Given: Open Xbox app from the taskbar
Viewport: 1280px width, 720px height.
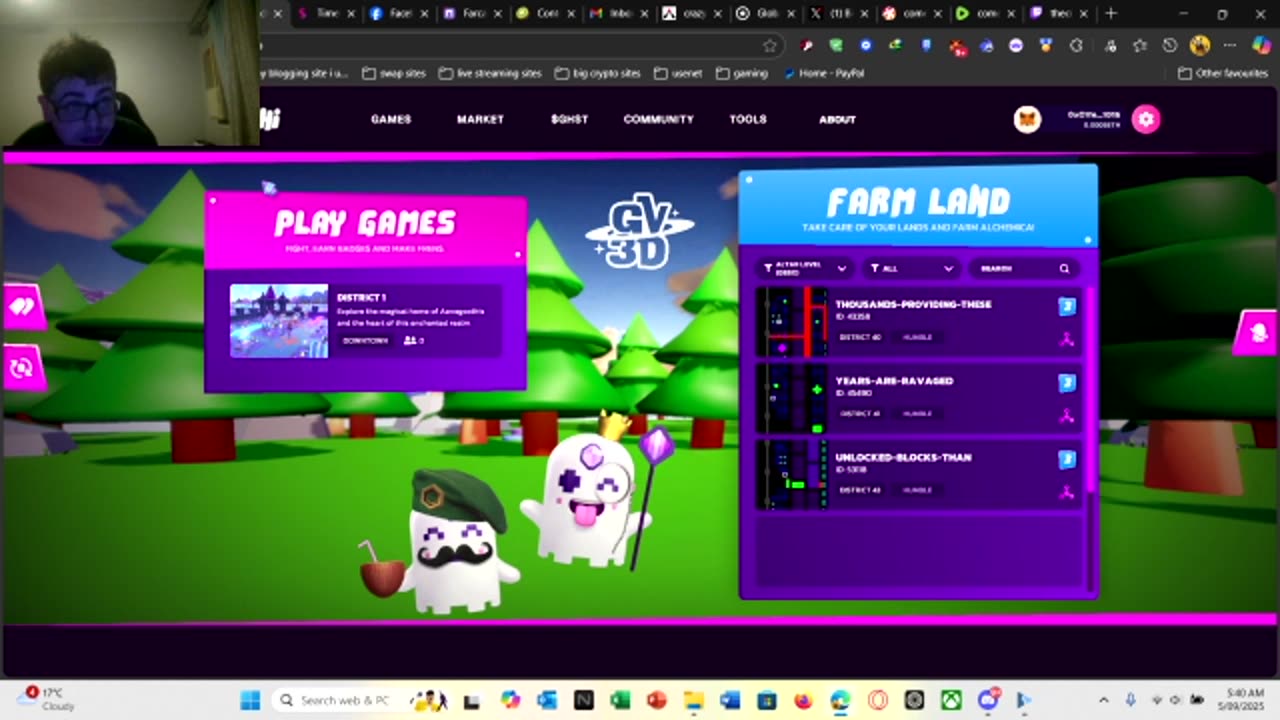Looking at the screenshot, I should point(950,700).
